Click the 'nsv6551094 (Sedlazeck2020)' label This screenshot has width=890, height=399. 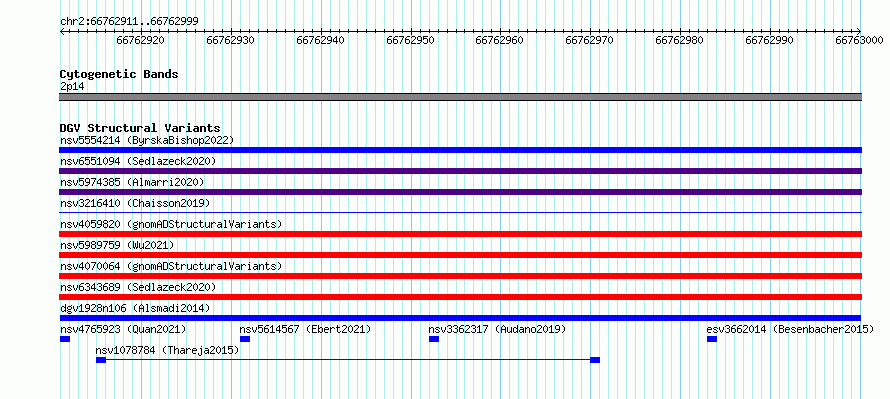pyautogui.click(x=138, y=161)
